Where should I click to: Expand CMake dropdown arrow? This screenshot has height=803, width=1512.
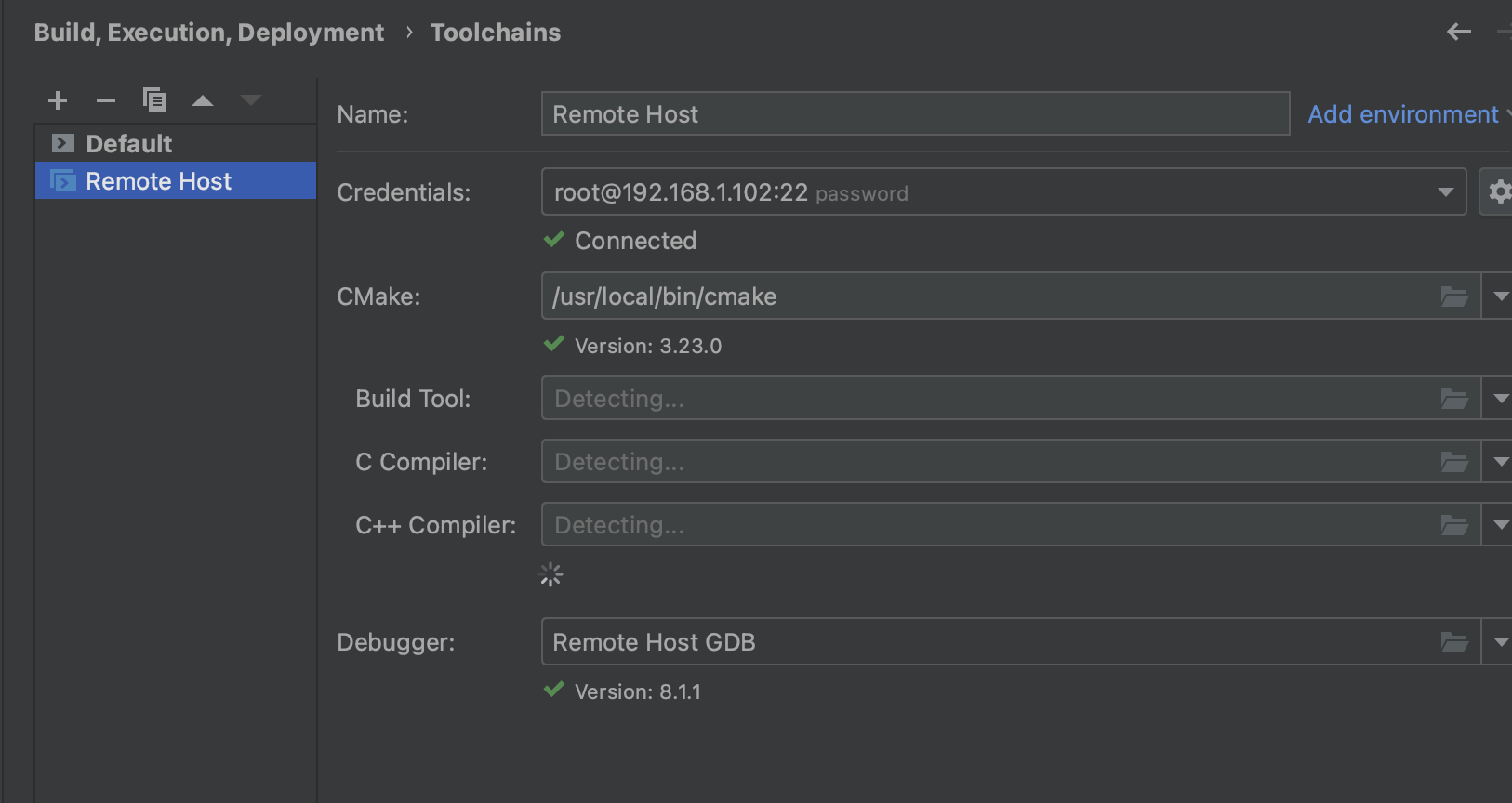tap(1500, 296)
